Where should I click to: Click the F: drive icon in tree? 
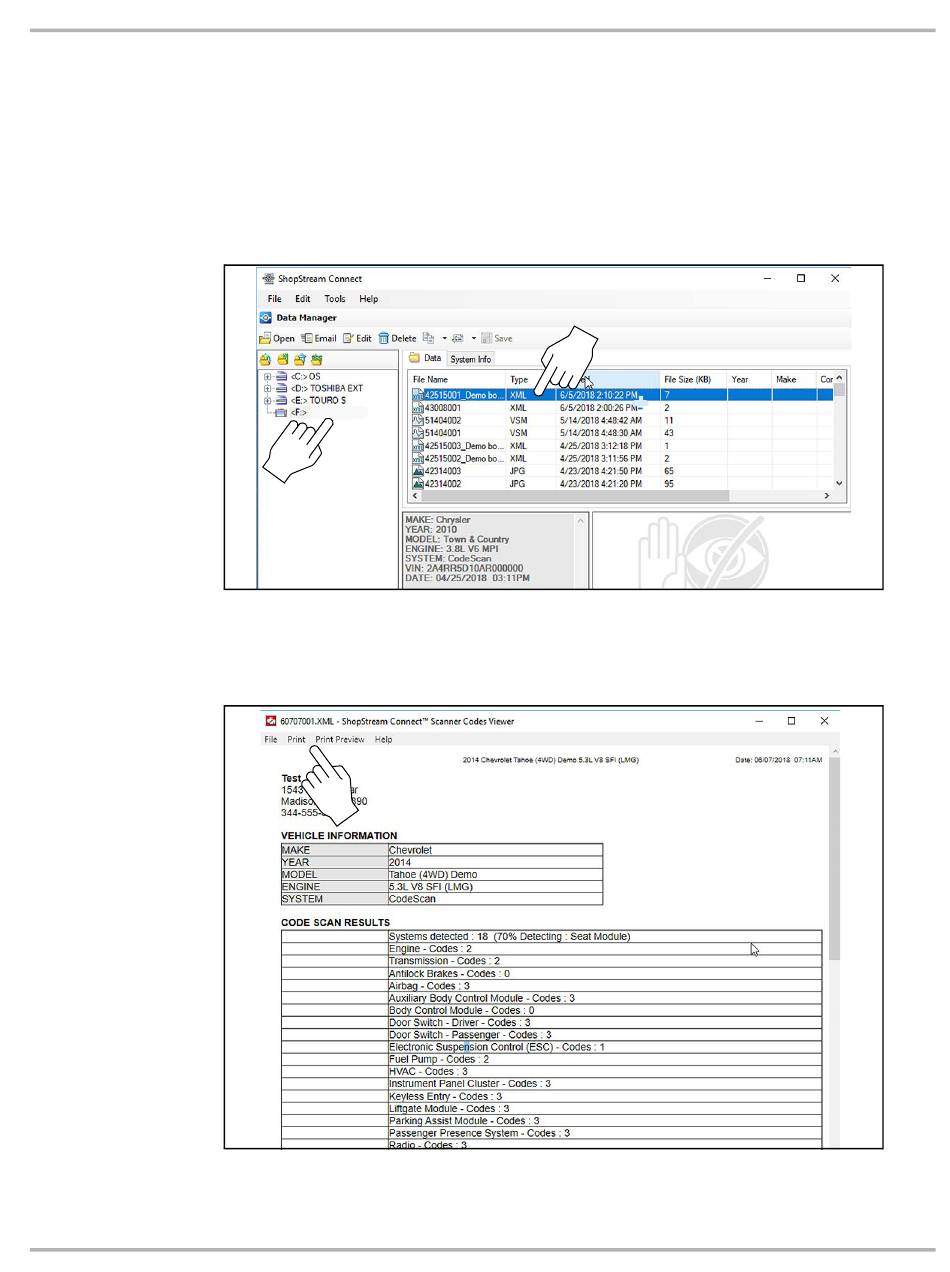[281, 412]
